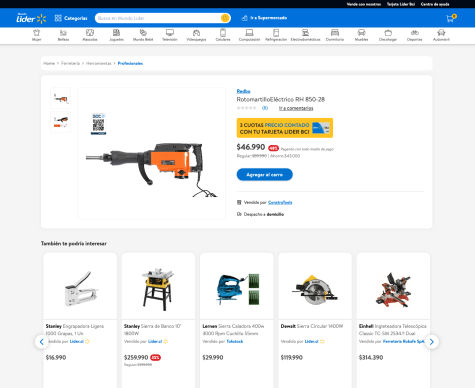Click Agregar al carro button
The height and width of the screenshot is (388, 475).
coord(265,175)
